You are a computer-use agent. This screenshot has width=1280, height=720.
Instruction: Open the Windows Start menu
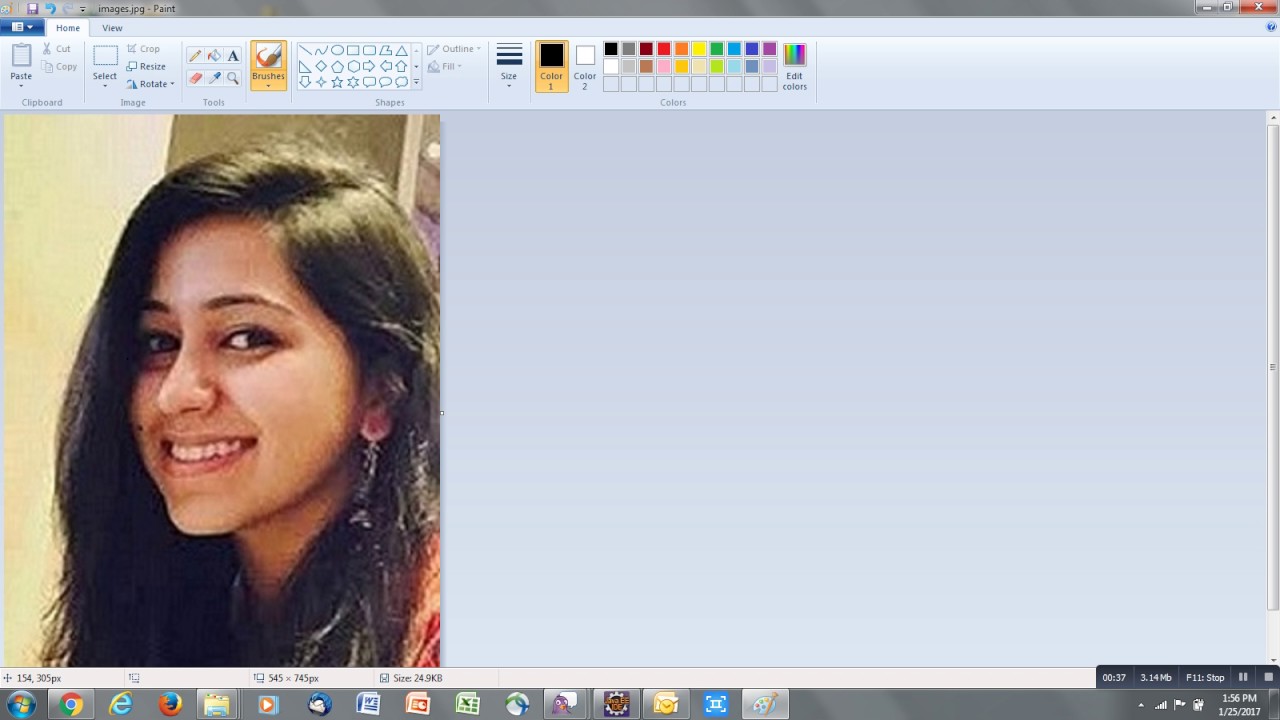(x=21, y=704)
